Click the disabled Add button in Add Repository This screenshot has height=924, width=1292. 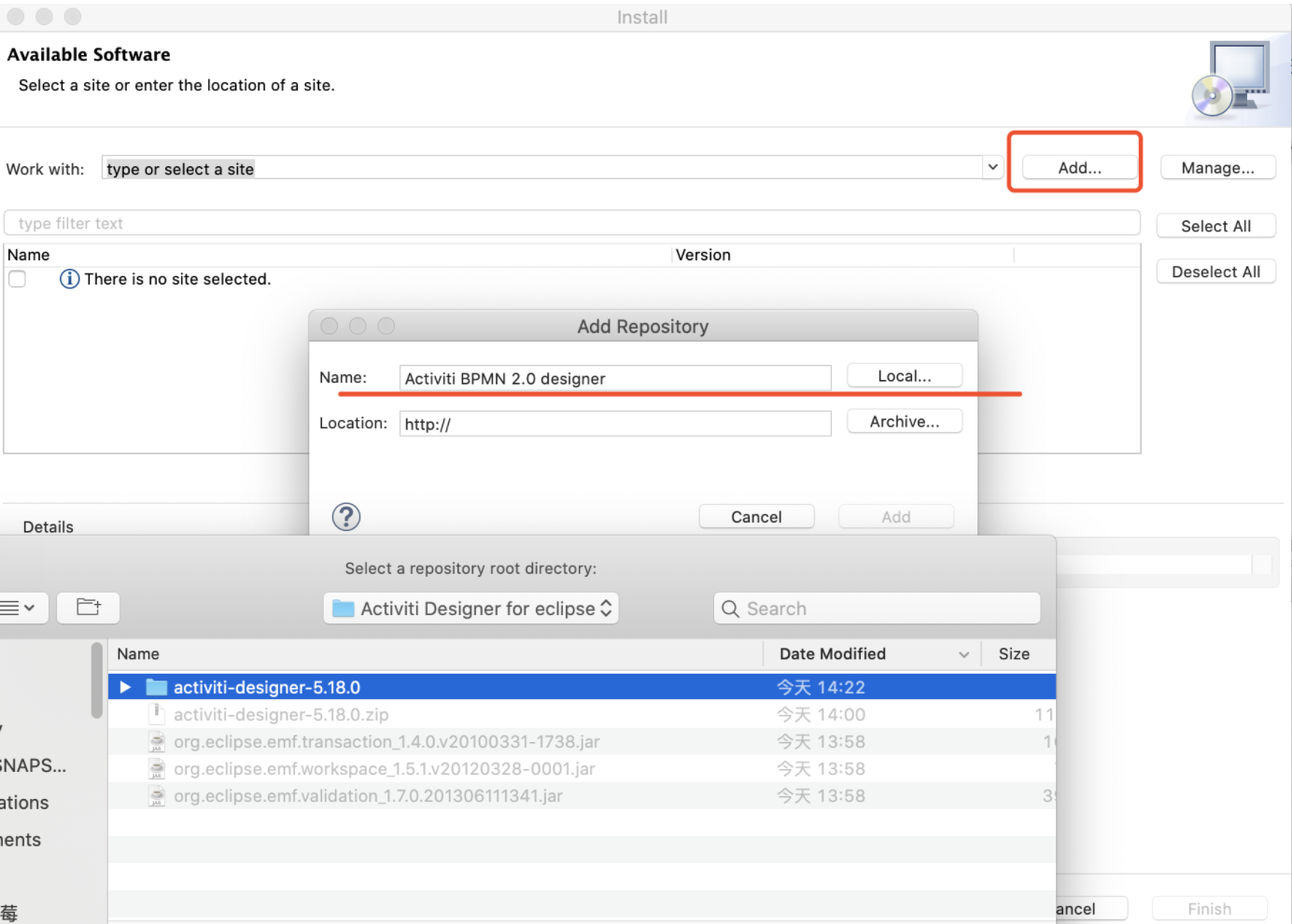(896, 517)
